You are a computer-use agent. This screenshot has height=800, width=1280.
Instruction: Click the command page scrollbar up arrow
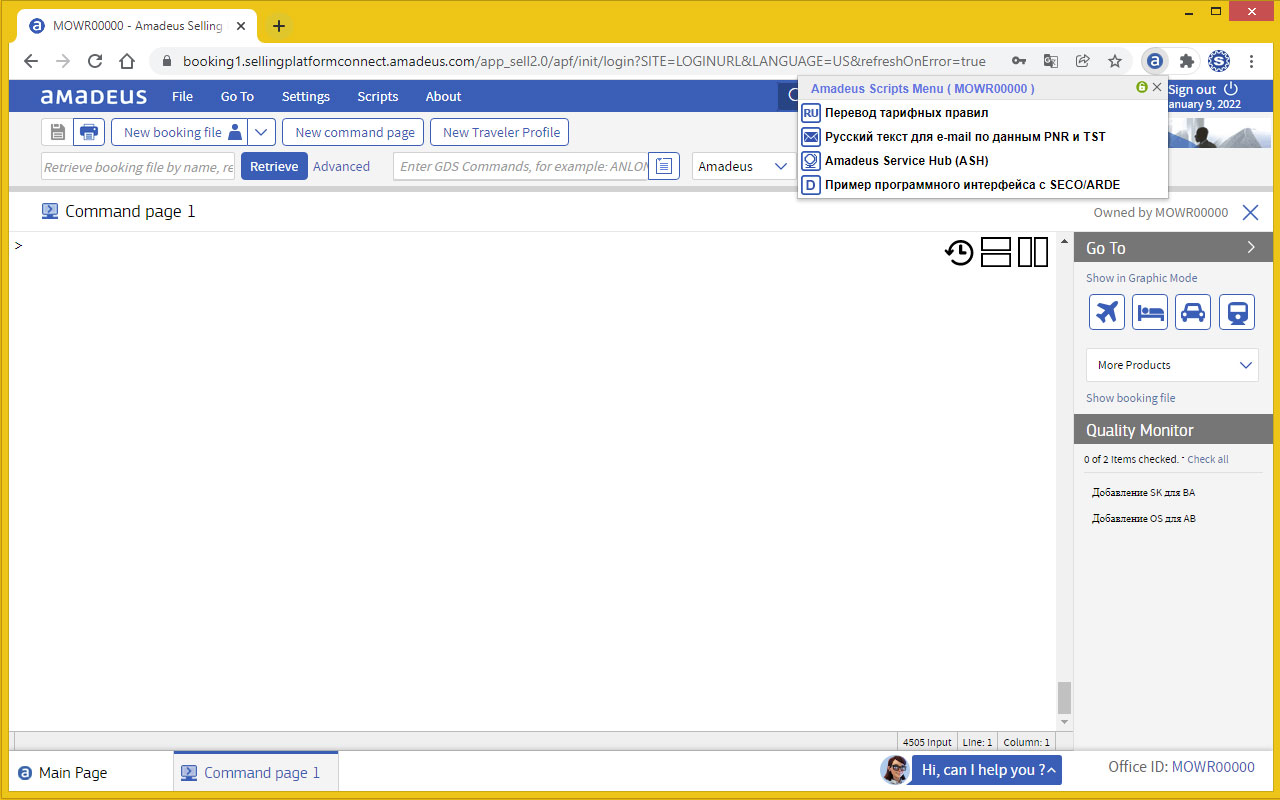[1064, 241]
